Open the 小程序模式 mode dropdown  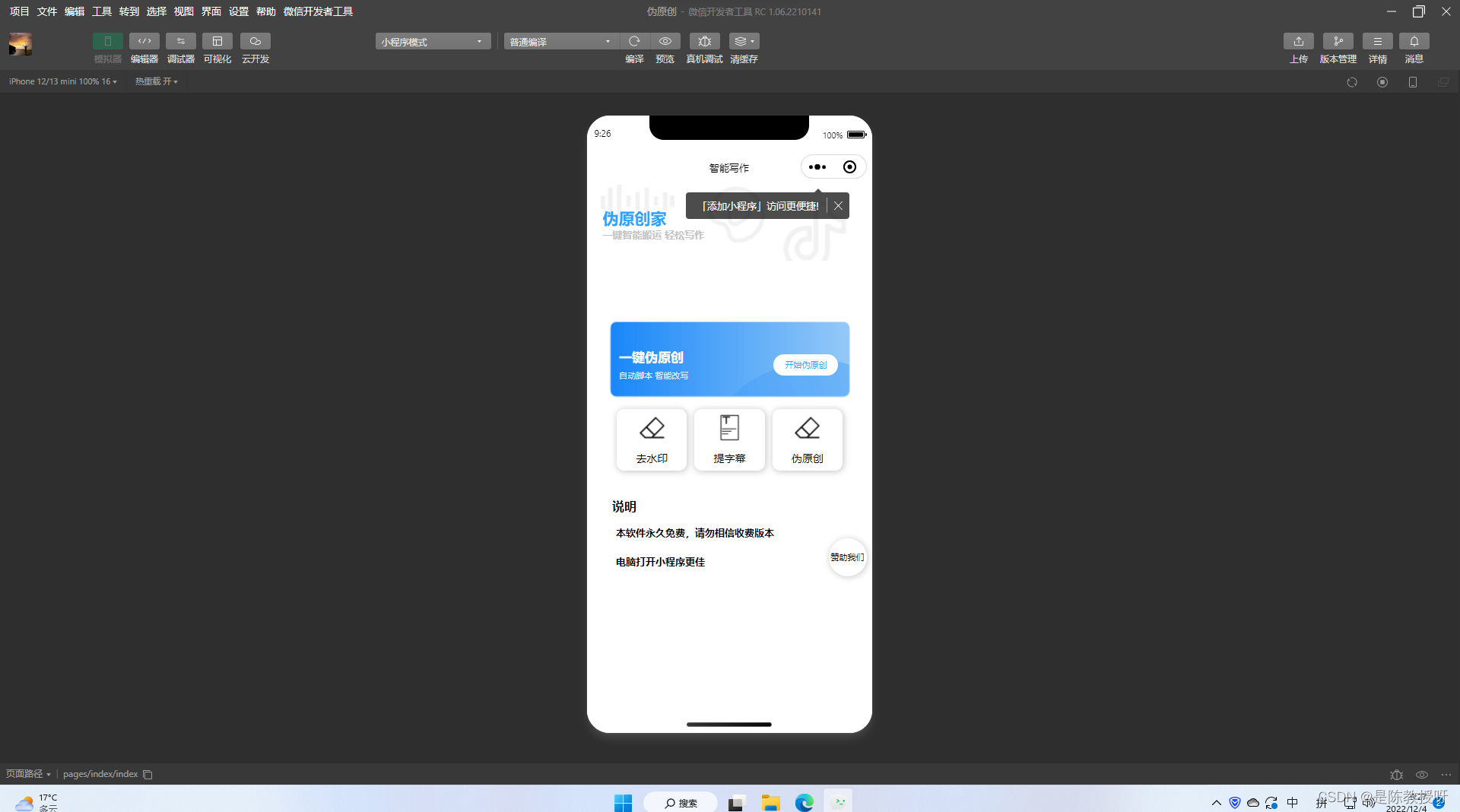433,41
